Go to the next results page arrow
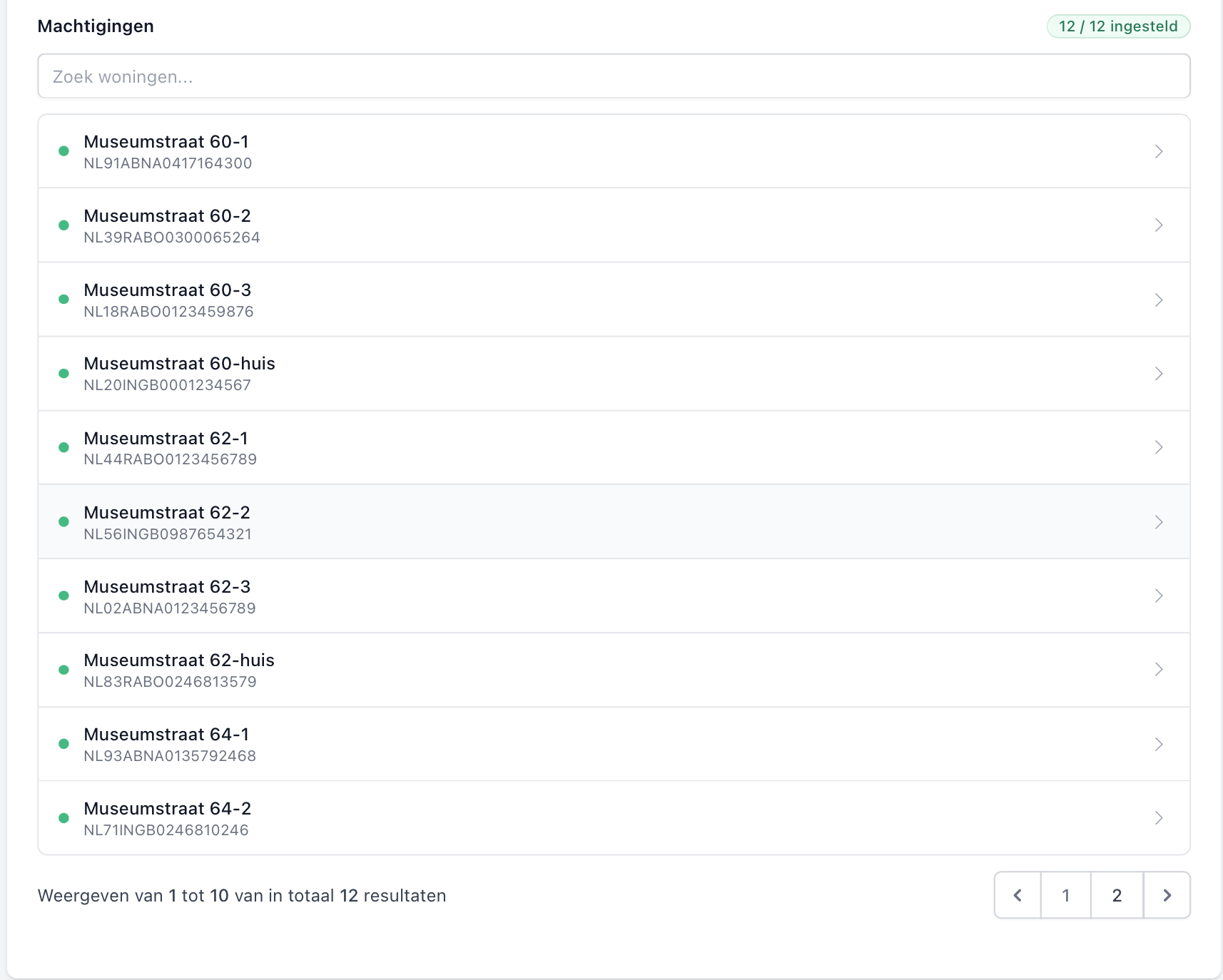 click(1167, 895)
